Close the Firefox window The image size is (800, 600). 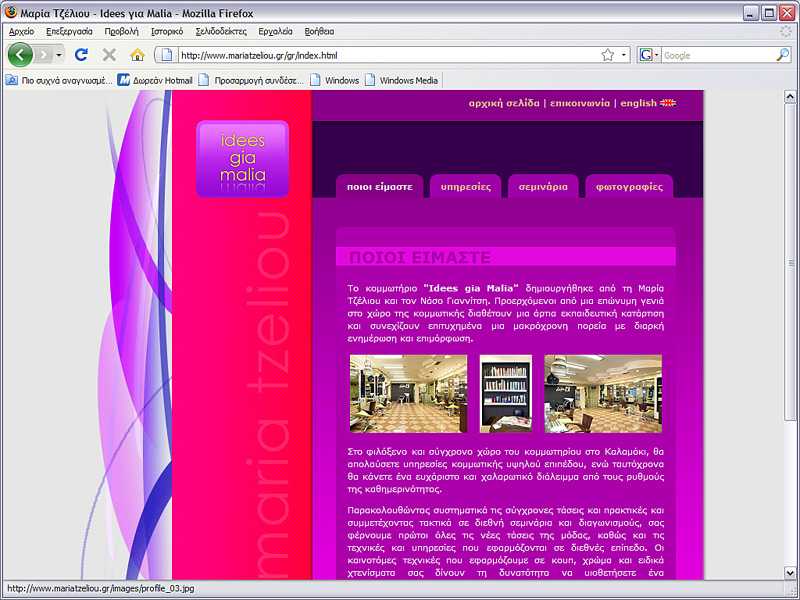coord(787,13)
